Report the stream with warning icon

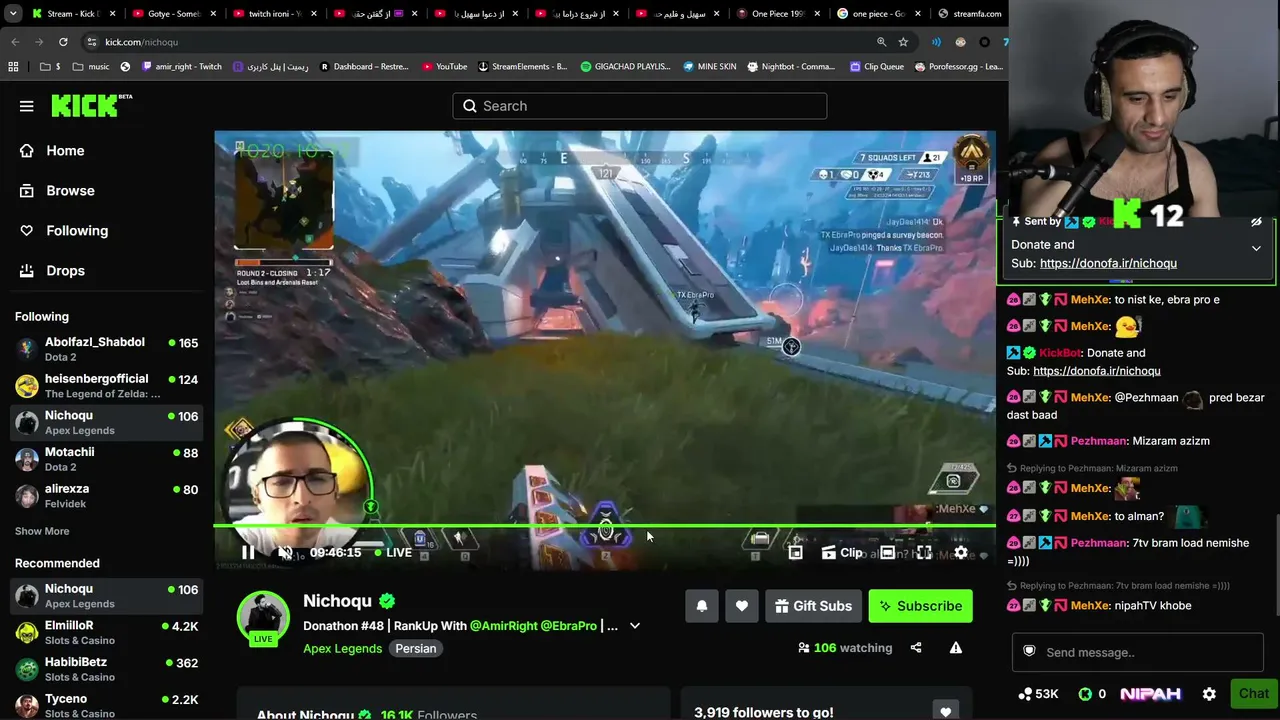(x=956, y=648)
